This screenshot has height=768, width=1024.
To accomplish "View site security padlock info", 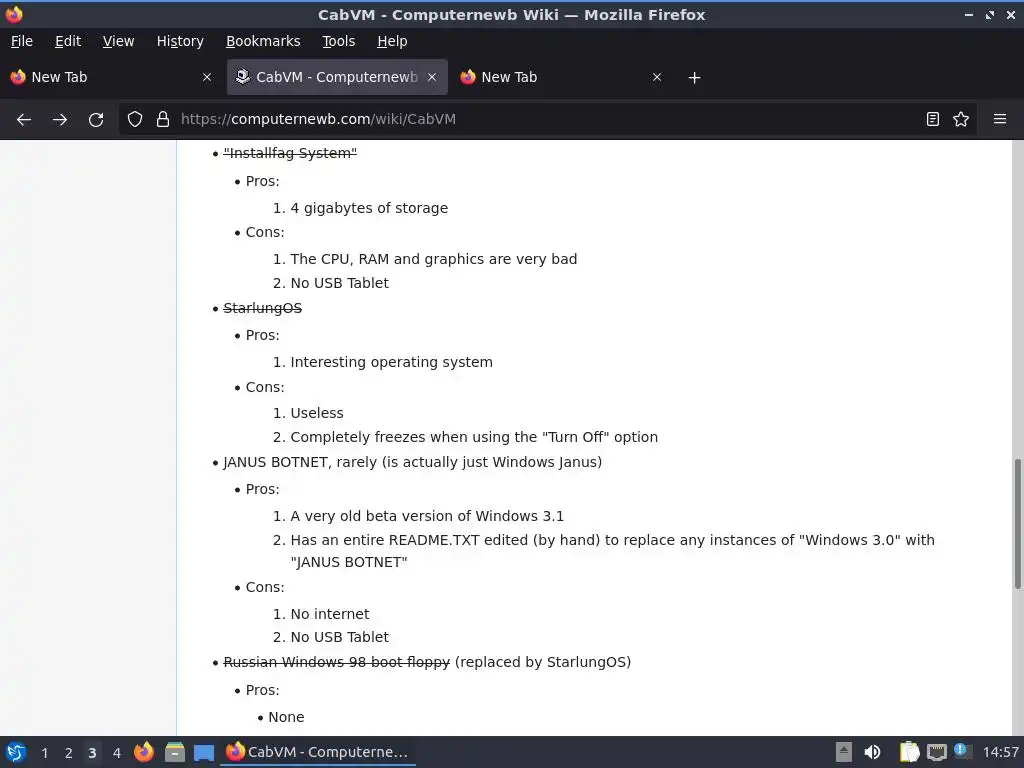I will tap(163, 119).
